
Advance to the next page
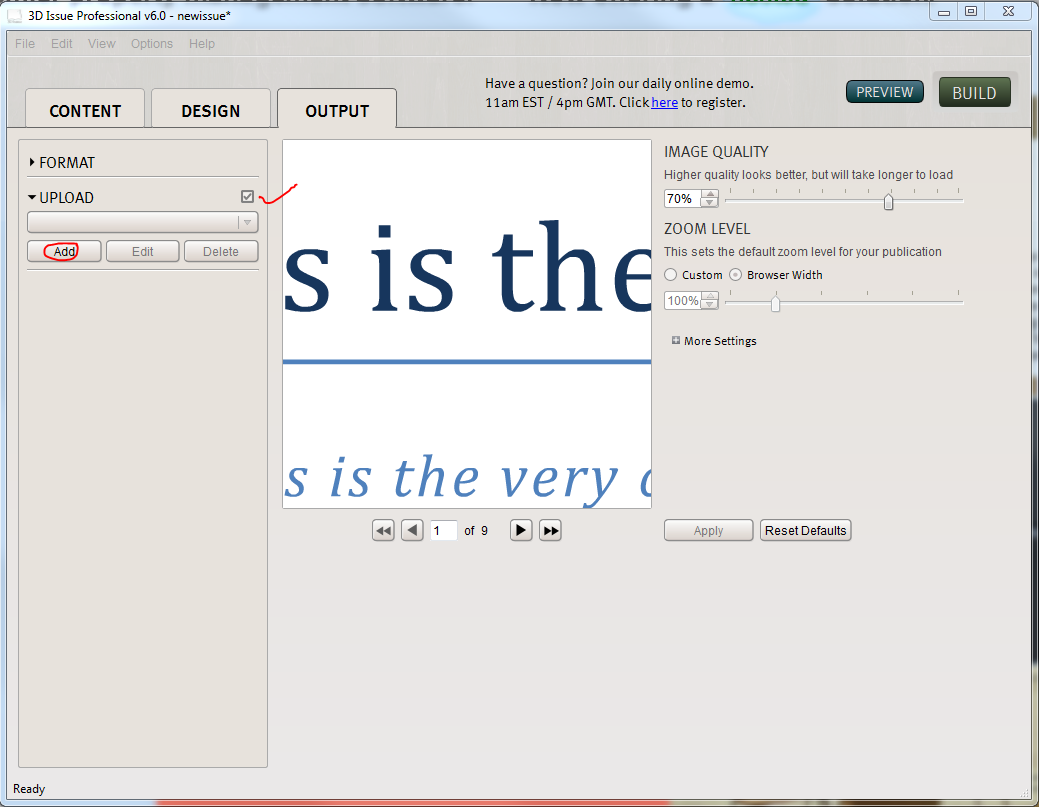(521, 531)
